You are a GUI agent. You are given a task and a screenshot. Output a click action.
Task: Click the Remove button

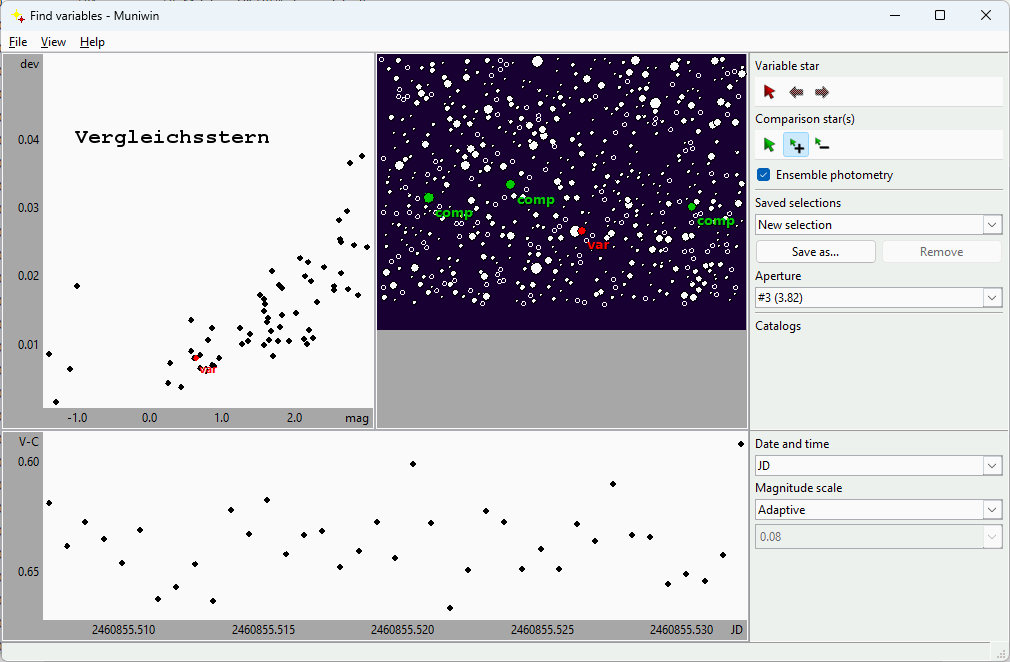941,252
